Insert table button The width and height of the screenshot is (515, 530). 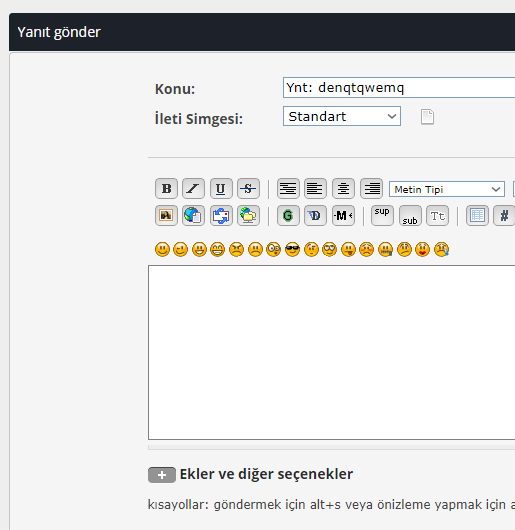coord(477,215)
